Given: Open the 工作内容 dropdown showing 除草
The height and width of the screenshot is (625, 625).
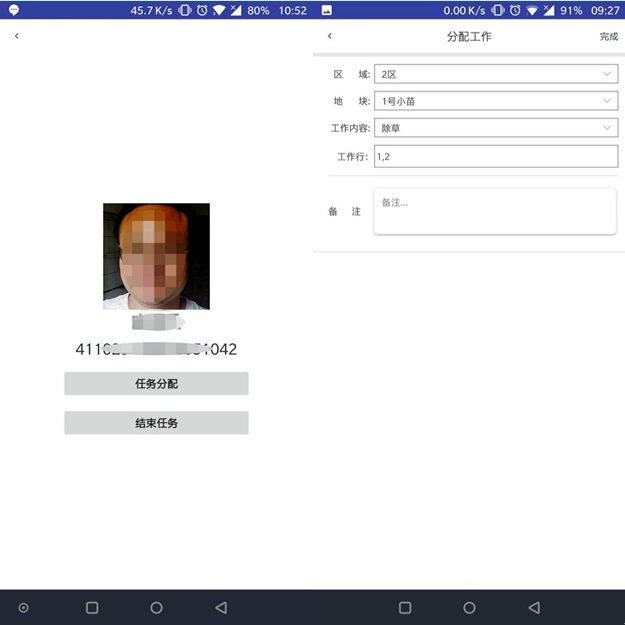Looking at the screenshot, I should (x=495, y=128).
